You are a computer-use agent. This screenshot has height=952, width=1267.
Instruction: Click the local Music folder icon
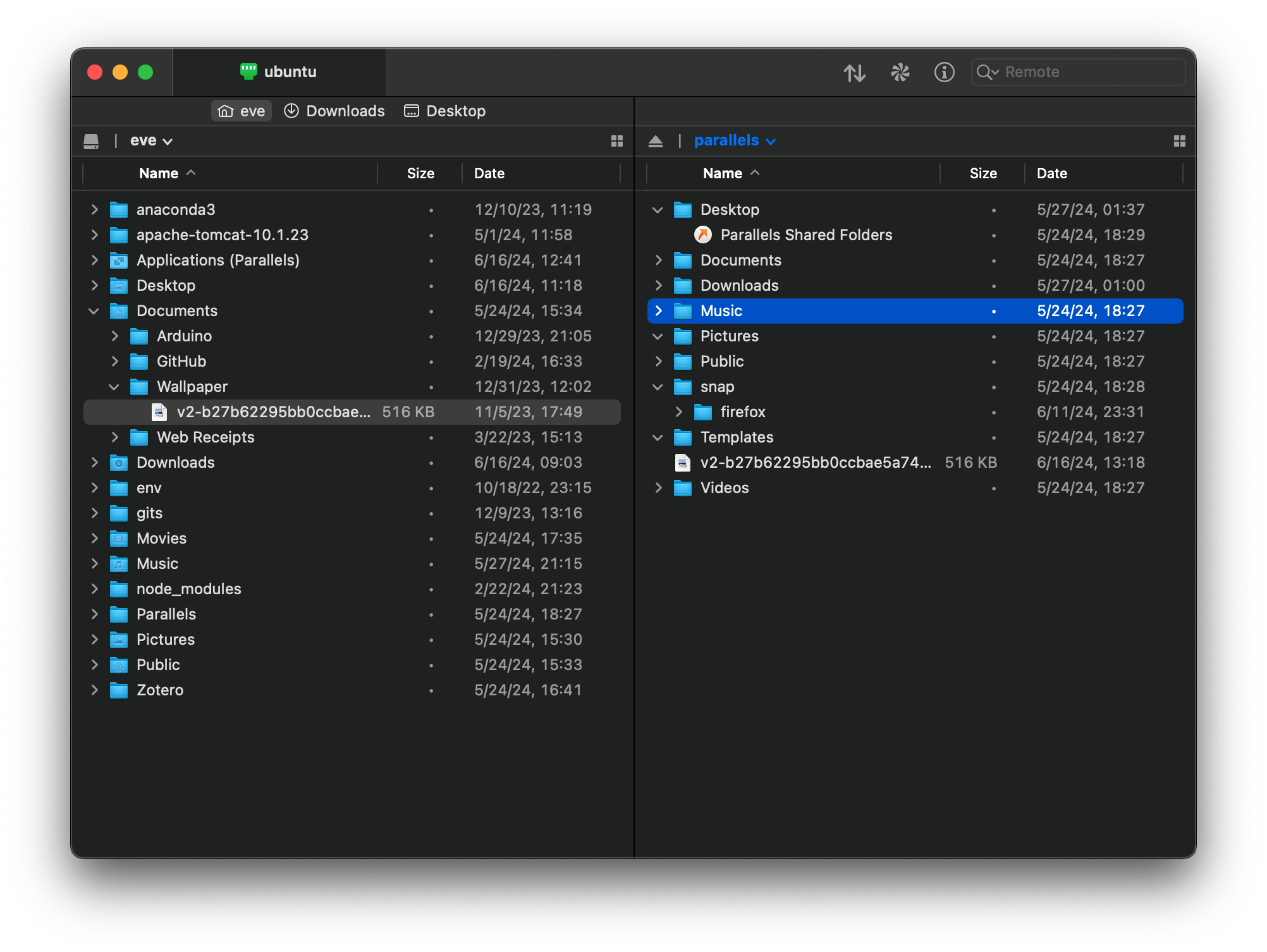[119, 564]
